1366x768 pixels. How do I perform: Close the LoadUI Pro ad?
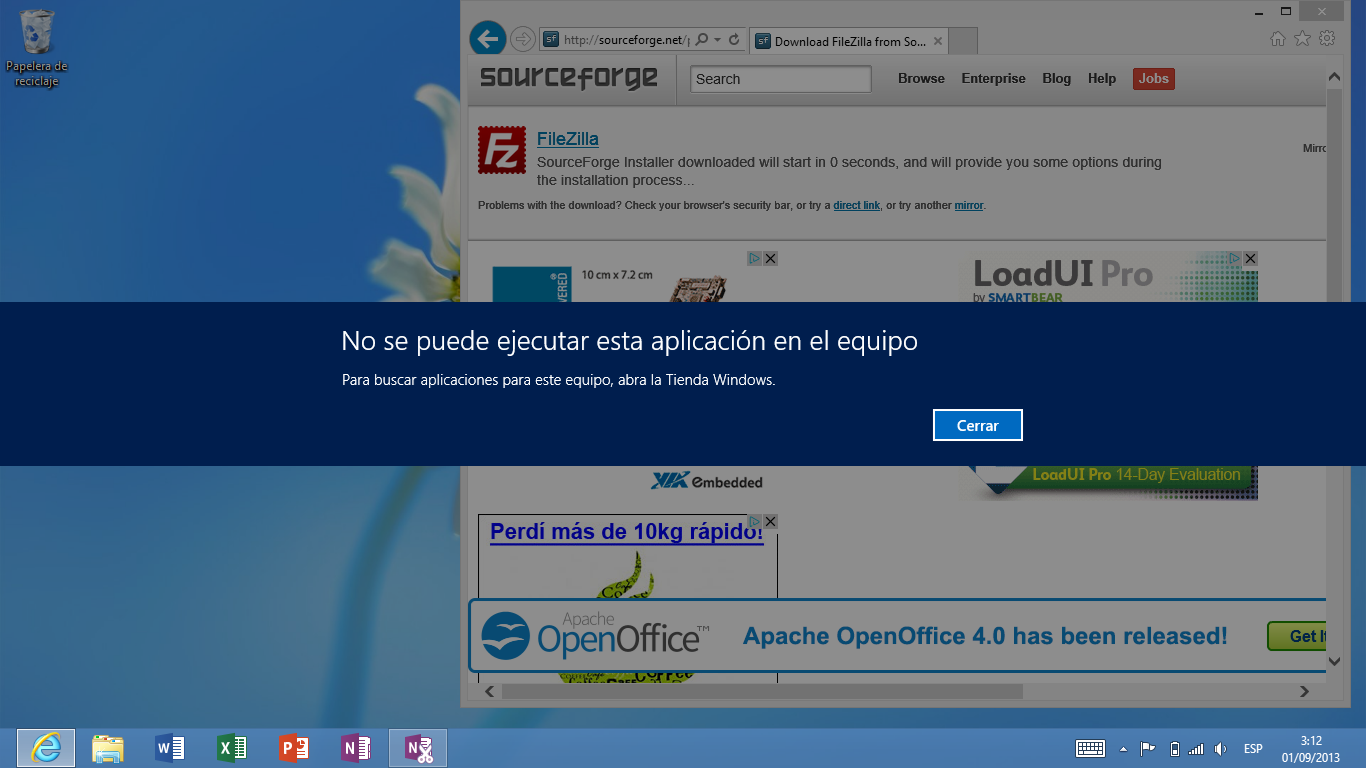[x=1250, y=258]
